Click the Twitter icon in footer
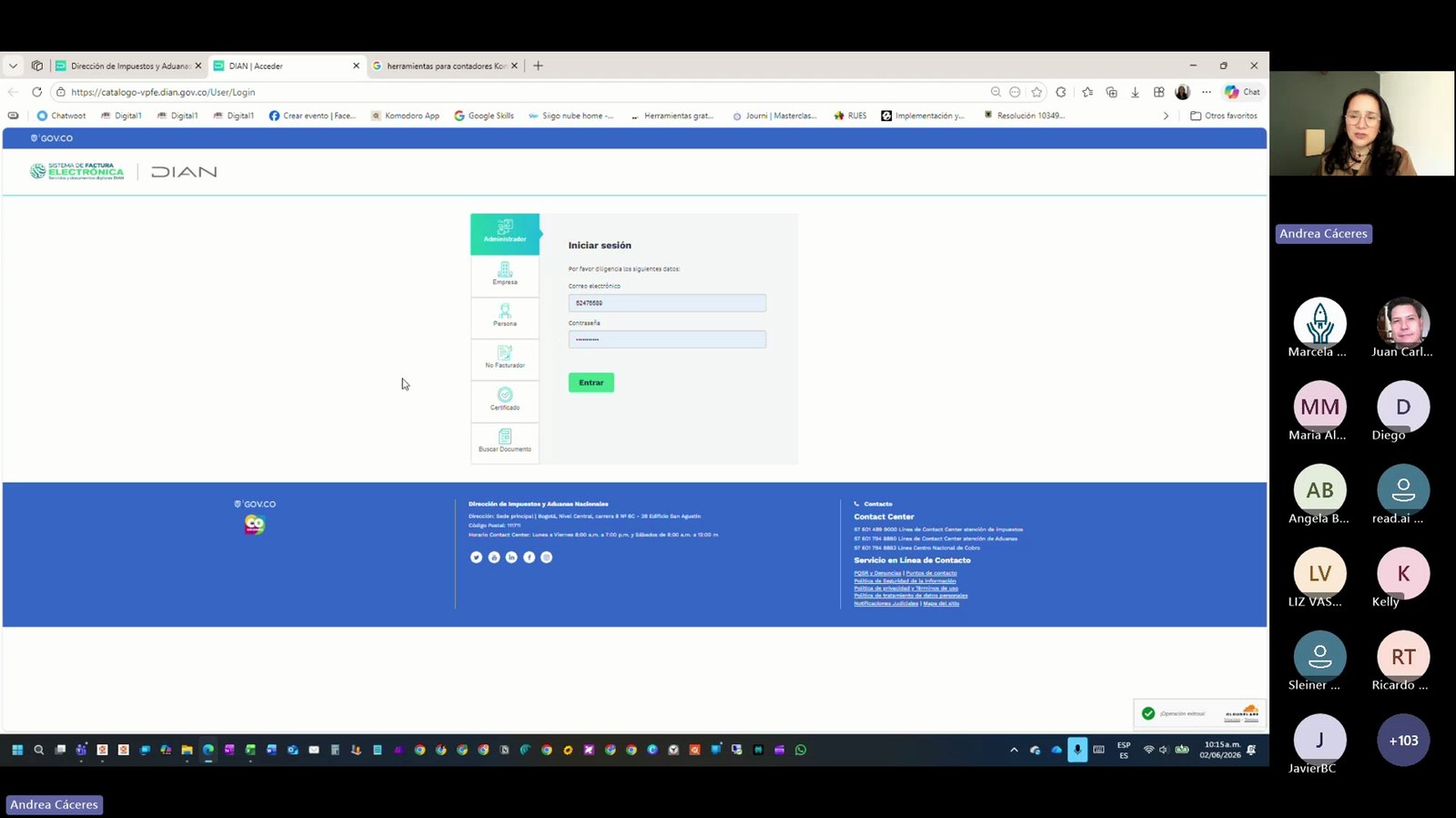Viewport: 1456px width, 818px height. pyautogui.click(x=476, y=557)
